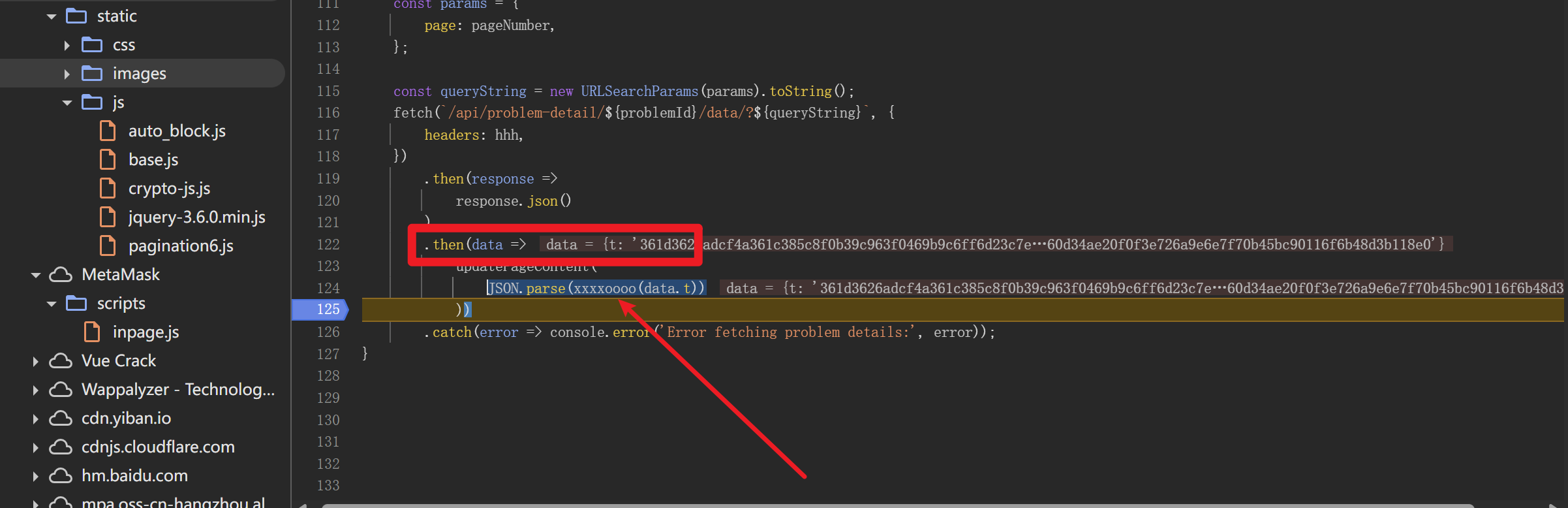Screen dimensions: 1568x508
Task: Click the code editor horizontal scrollbar
Action: [x=898, y=505]
